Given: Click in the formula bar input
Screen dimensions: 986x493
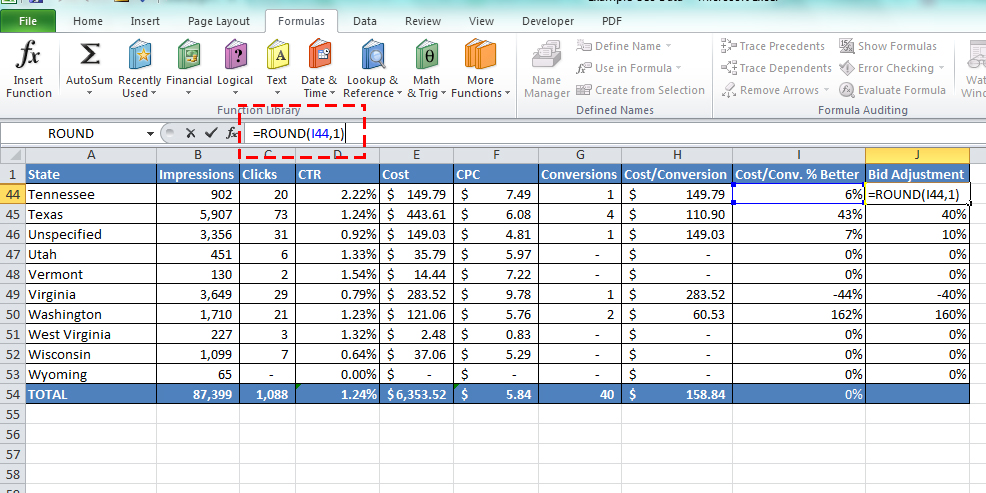Looking at the screenshot, I should click(x=613, y=133).
